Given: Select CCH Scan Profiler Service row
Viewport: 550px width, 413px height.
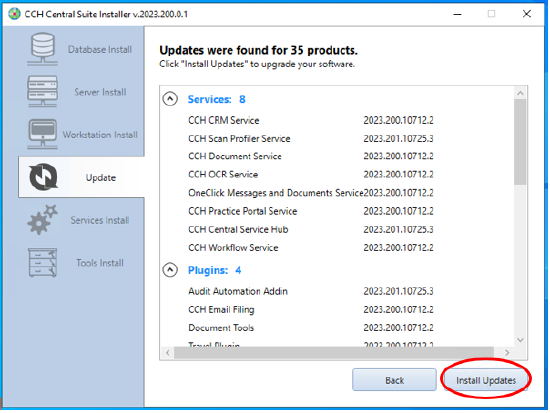Looking at the screenshot, I should click(x=311, y=139).
